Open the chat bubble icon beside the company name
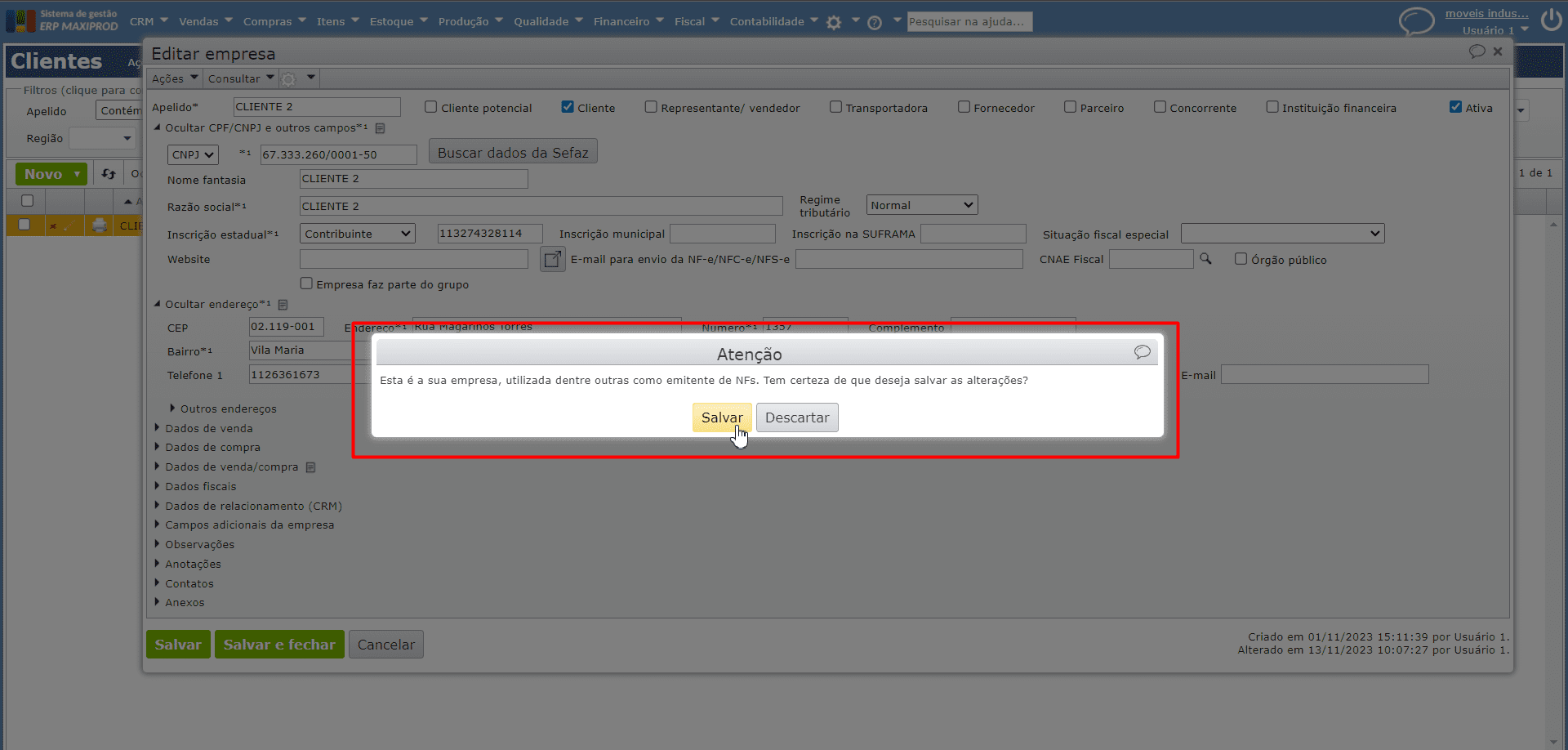1568x750 pixels. [x=1416, y=20]
